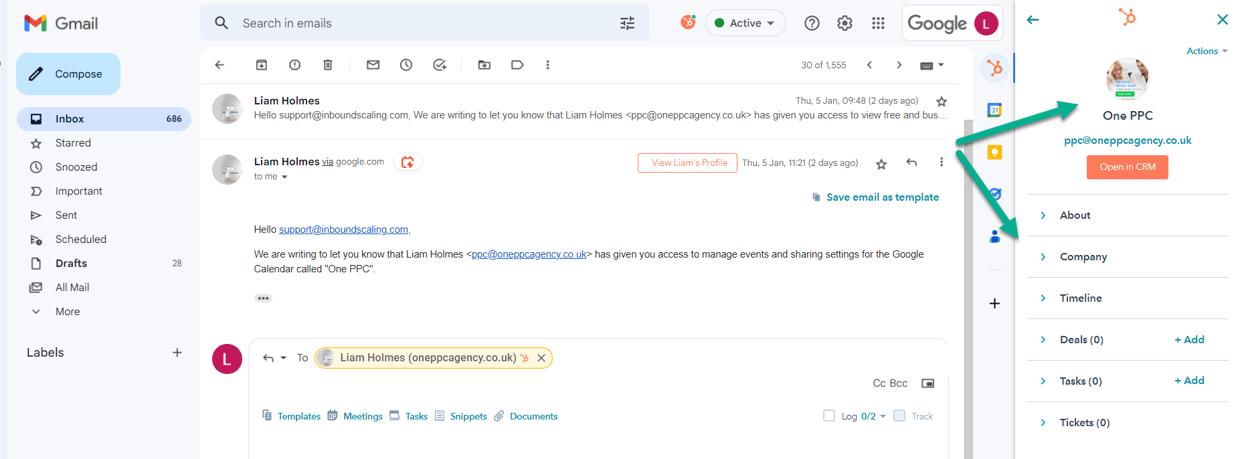The width and height of the screenshot is (1240, 459).
Task: Open the Active status dropdown
Action: [745, 23]
